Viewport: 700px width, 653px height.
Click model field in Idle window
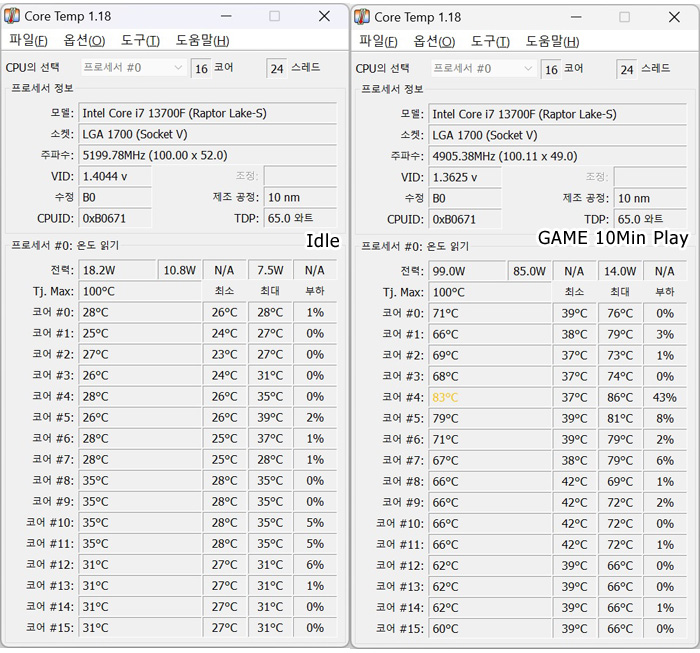[x=208, y=113]
